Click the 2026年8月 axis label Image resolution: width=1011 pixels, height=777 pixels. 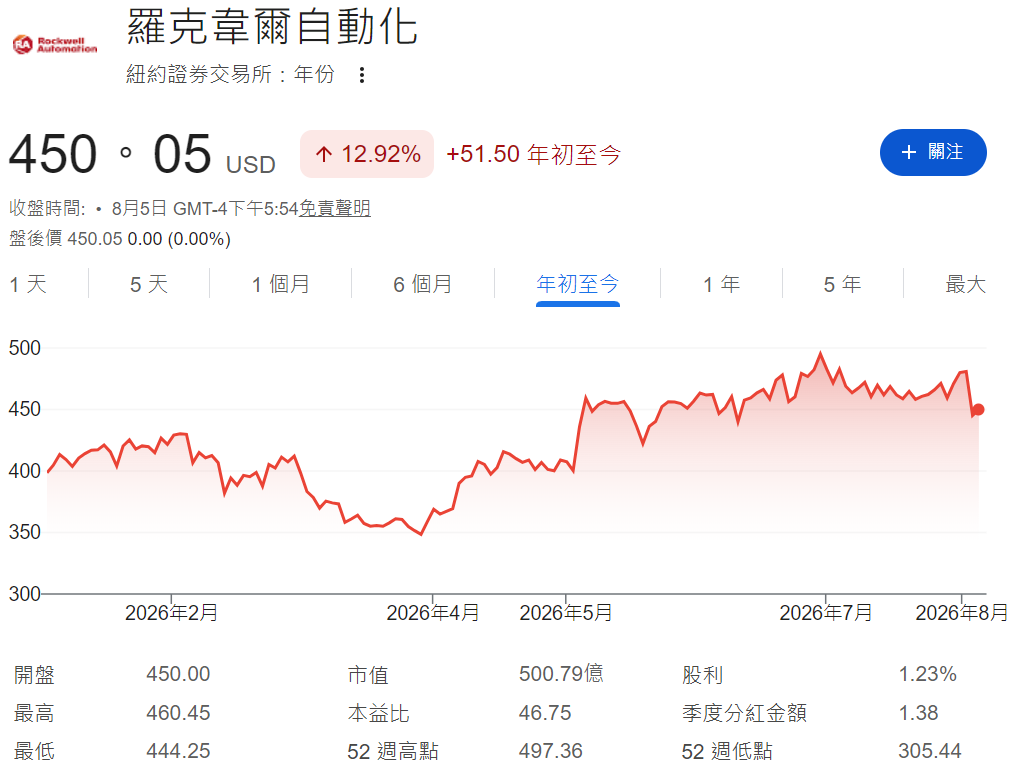coord(961,613)
